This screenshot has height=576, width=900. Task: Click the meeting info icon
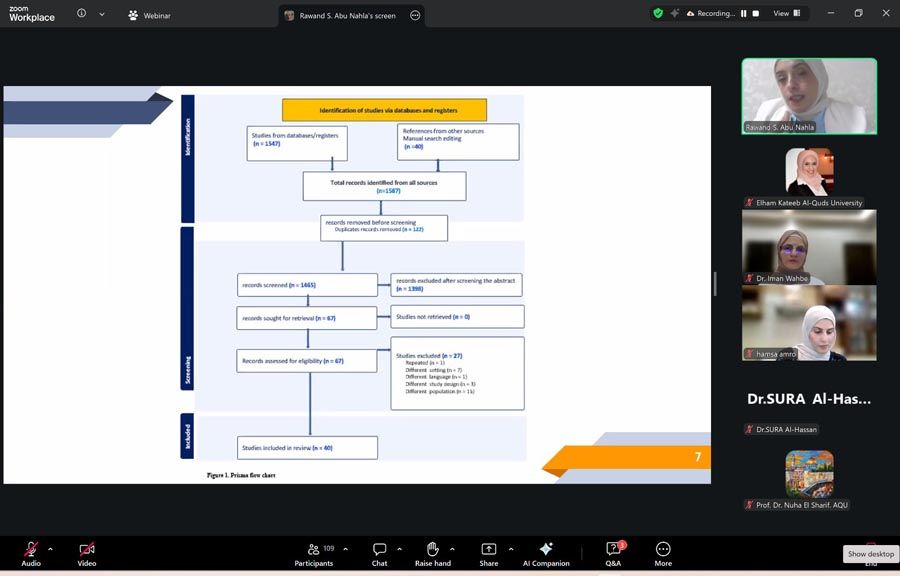pyautogui.click(x=81, y=14)
